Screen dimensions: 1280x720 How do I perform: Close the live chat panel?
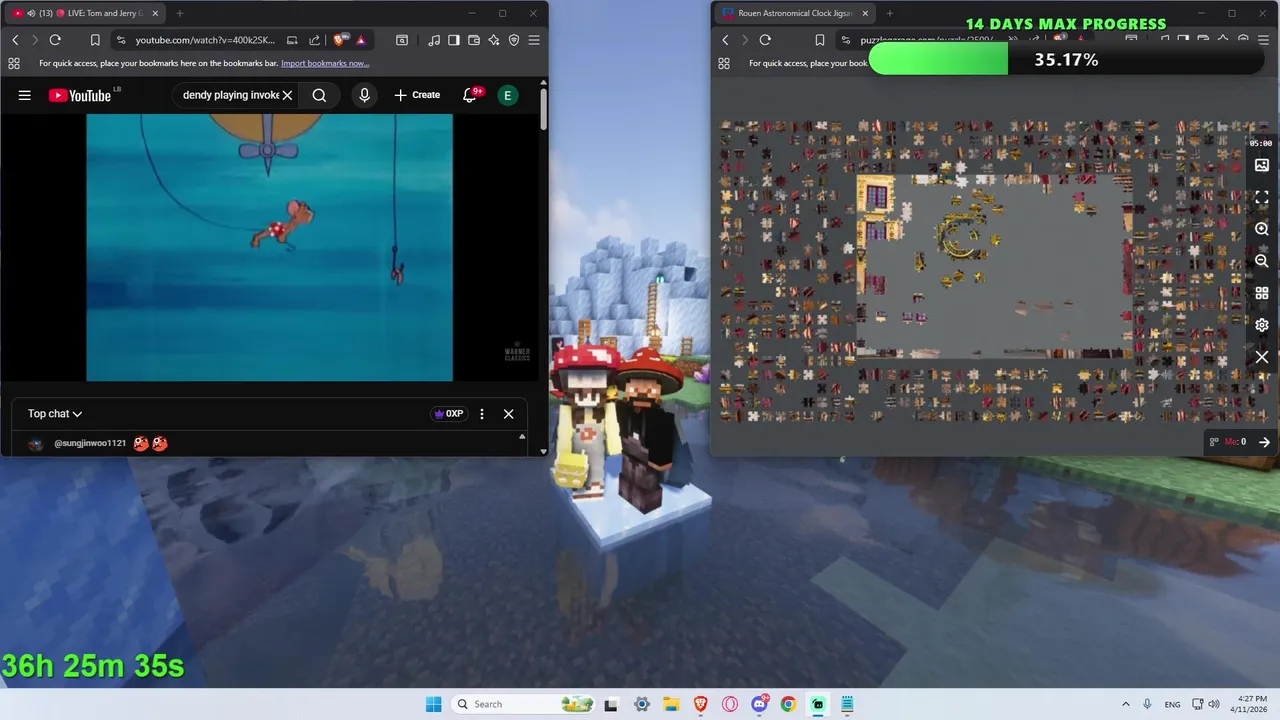pyautogui.click(x=508, y=414)
